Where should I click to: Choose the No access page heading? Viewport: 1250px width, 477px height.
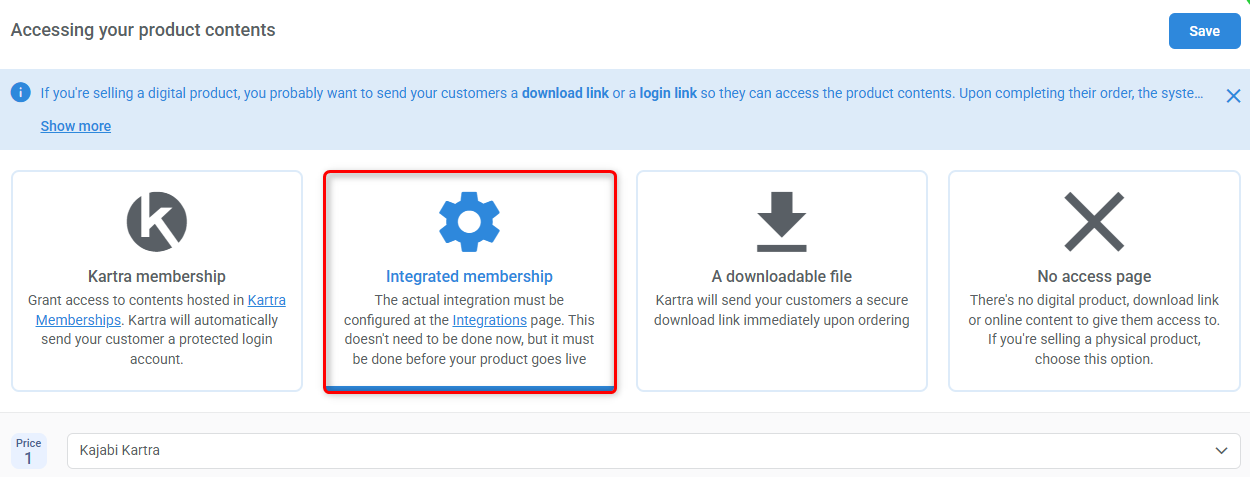1094,276
